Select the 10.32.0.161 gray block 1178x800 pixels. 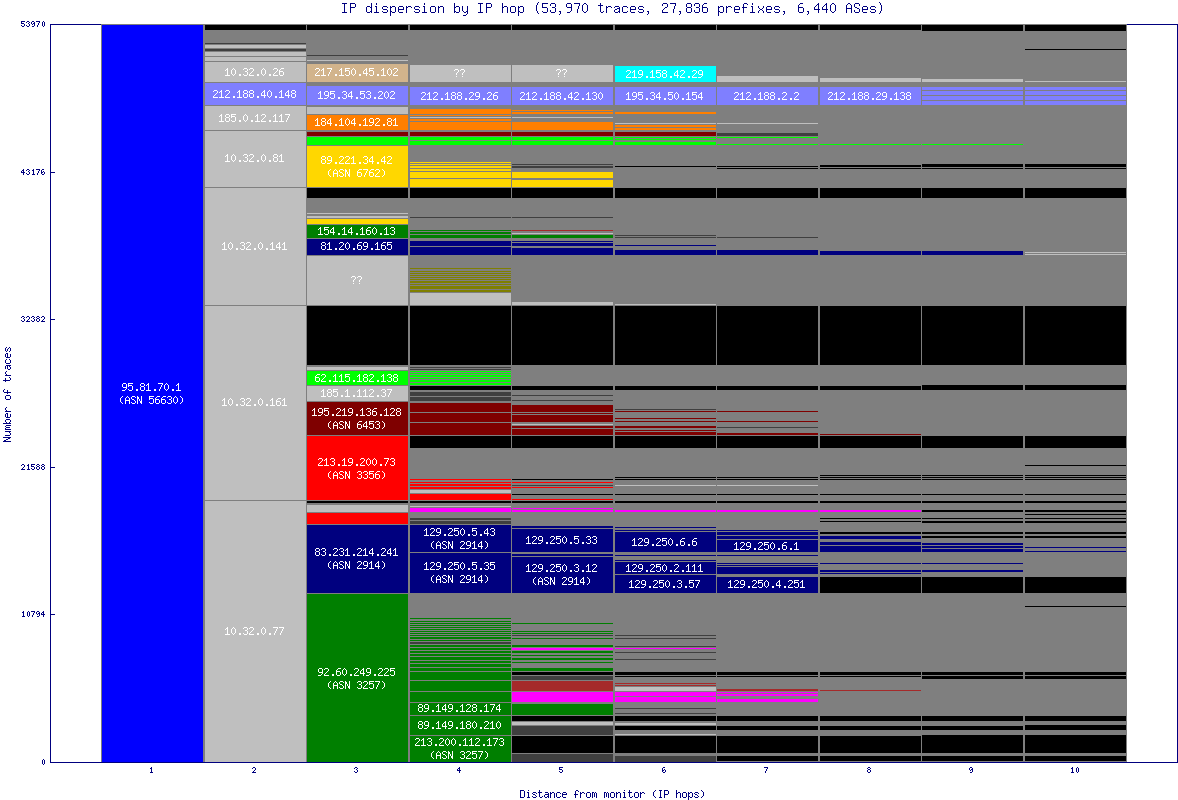pyautogui.click(x=254, y=402)
